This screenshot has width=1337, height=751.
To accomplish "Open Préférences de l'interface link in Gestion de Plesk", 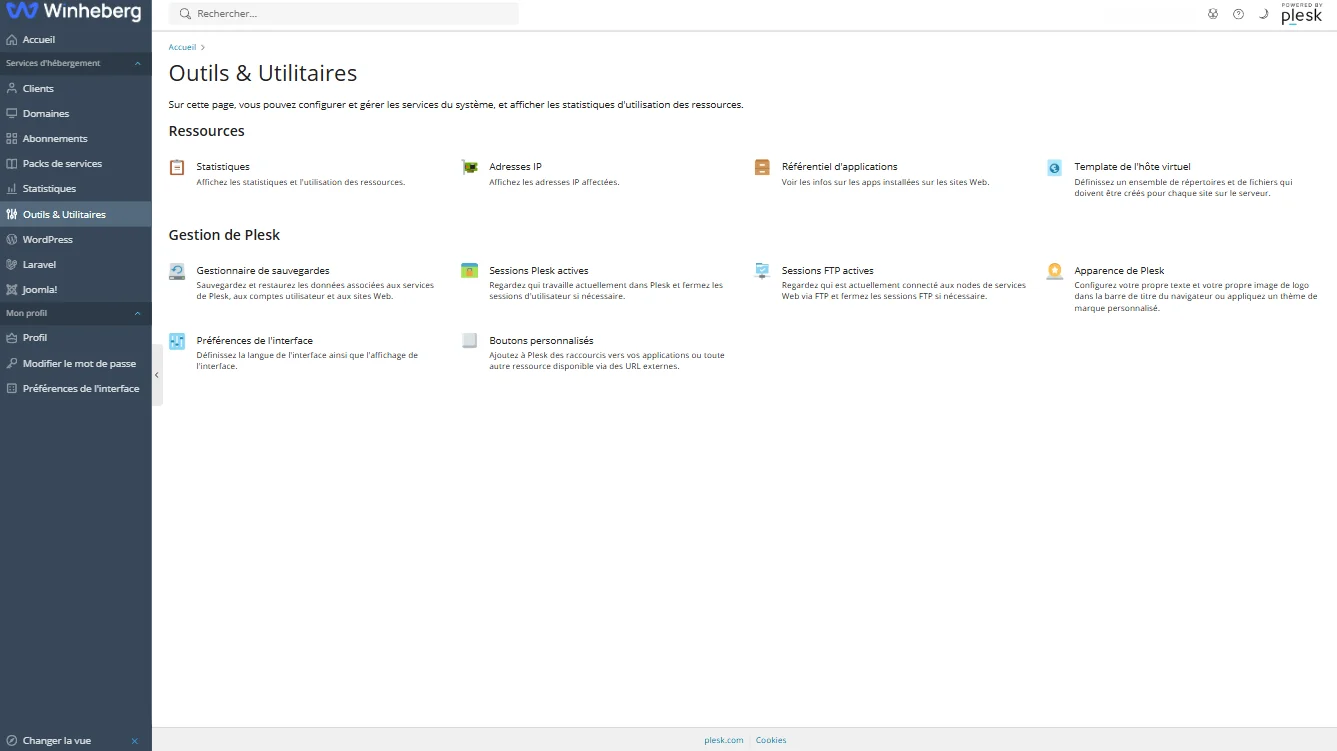I will pyautogui.click(x=255, y=341).
